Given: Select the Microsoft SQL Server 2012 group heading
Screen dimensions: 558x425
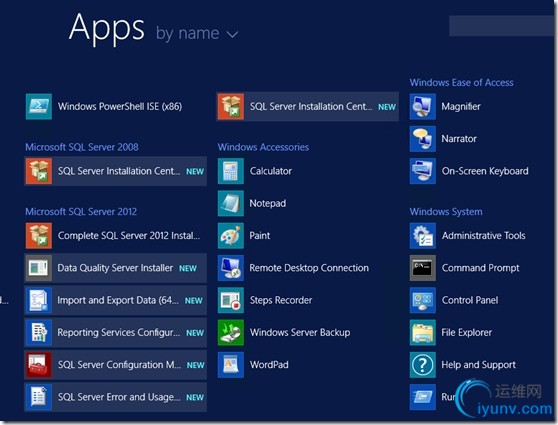Looking at the screenshot, I should click(81, 212).
